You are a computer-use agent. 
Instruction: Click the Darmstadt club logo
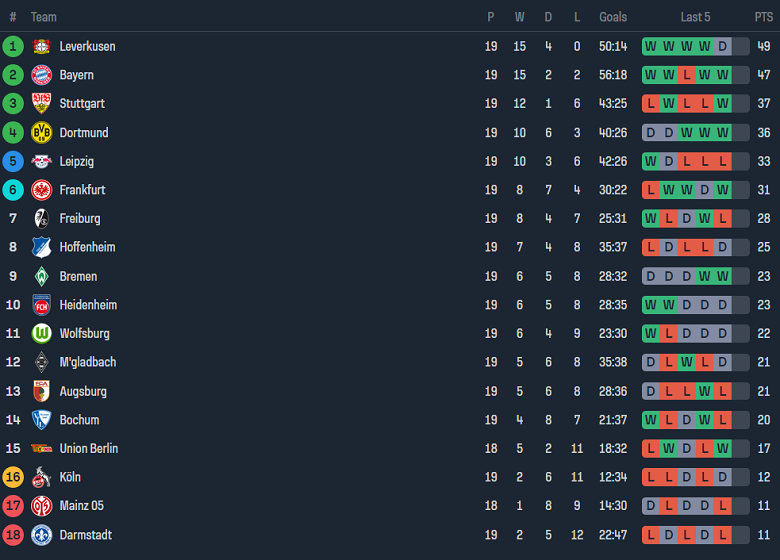(x=41, y=535)
